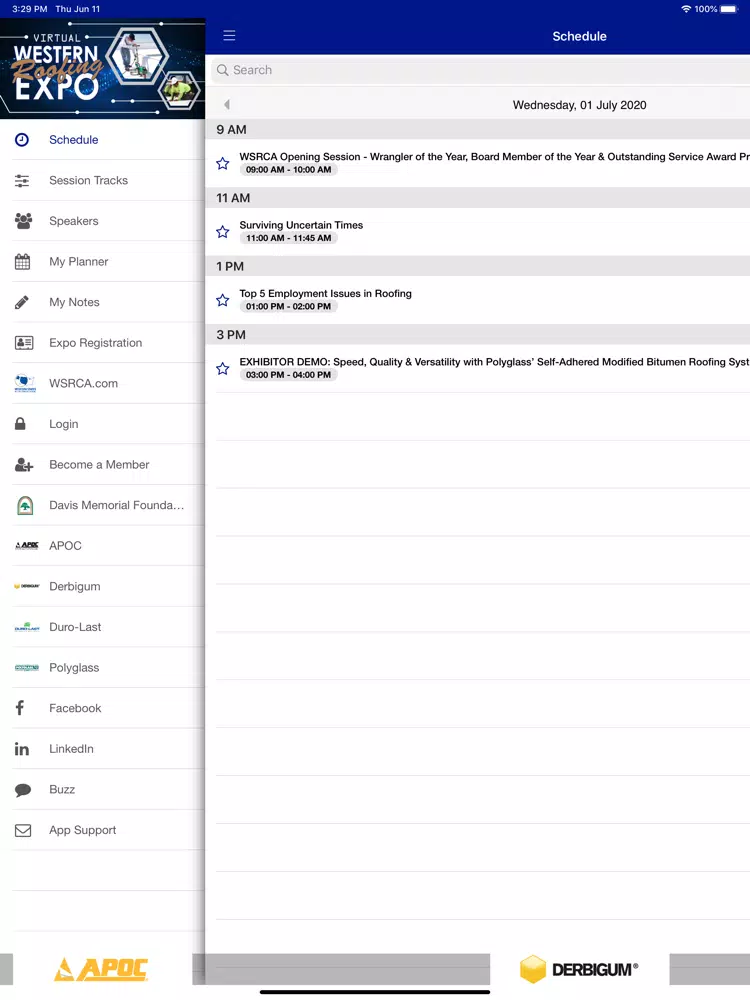Click the Polyglass logo icon
Viewport: 750px width, 1000px height.
point(27,668)
